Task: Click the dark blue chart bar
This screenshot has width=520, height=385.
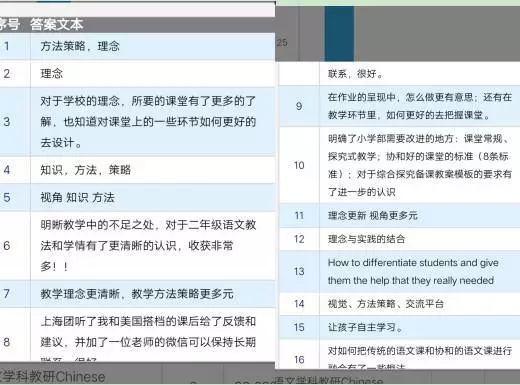Action: (339, 33)
